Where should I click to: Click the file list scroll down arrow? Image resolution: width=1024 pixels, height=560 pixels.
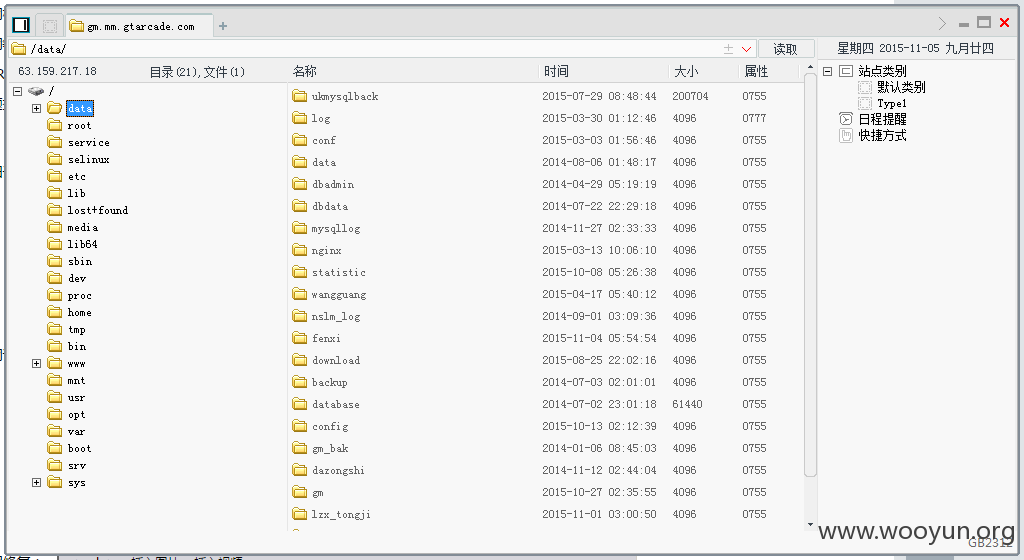[810, 524]
